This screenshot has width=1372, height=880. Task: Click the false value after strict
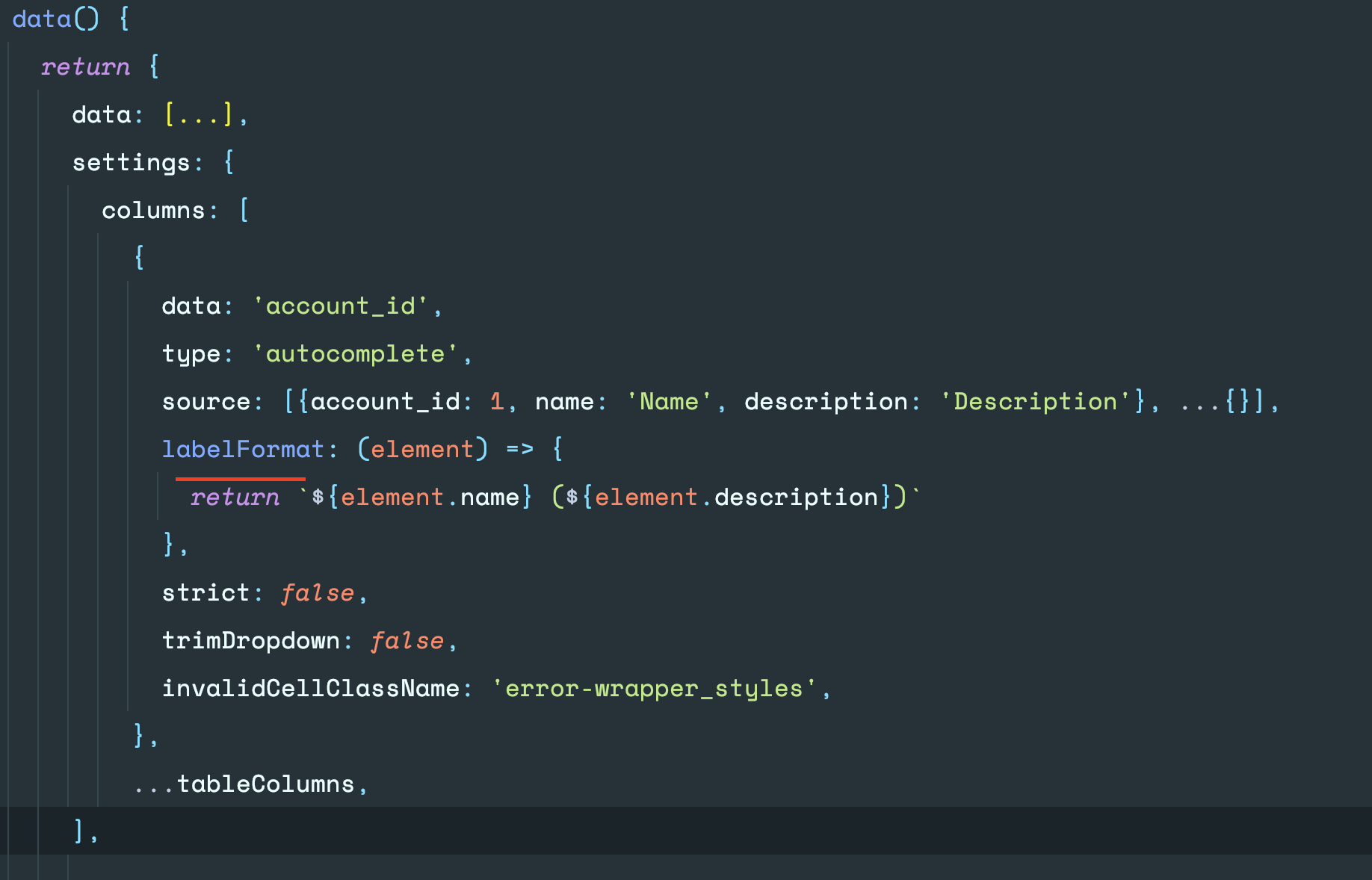(x=318, y=592)
